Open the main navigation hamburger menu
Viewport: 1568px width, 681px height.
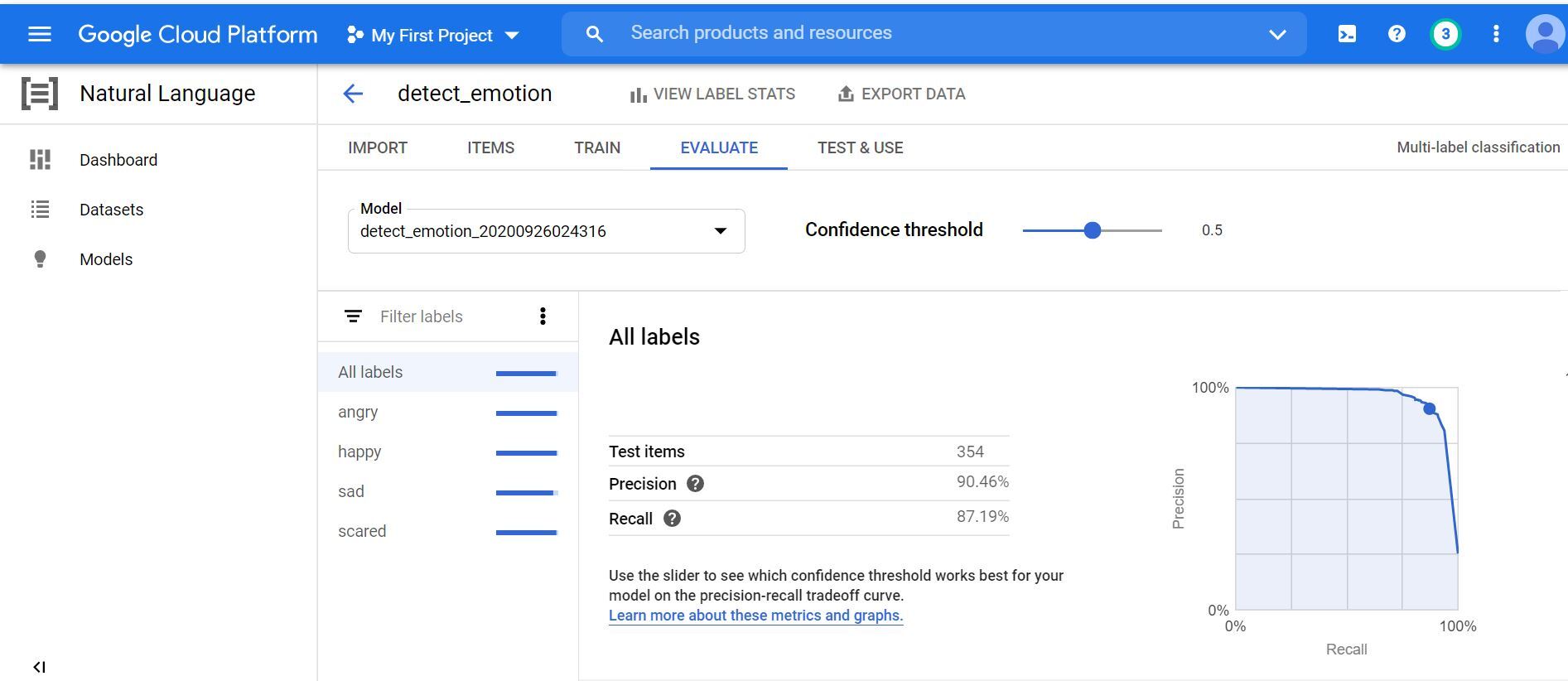[x=40, y=34]
